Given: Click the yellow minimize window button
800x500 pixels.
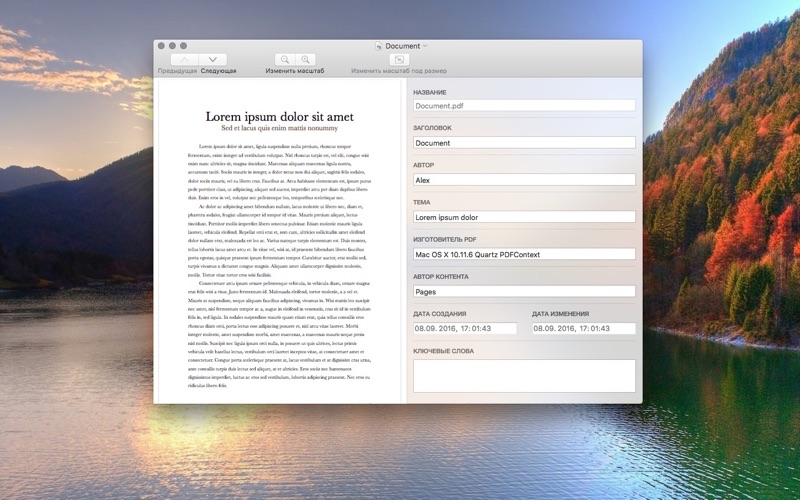Looking at the screenshot, I should click(x=173, y=46).
